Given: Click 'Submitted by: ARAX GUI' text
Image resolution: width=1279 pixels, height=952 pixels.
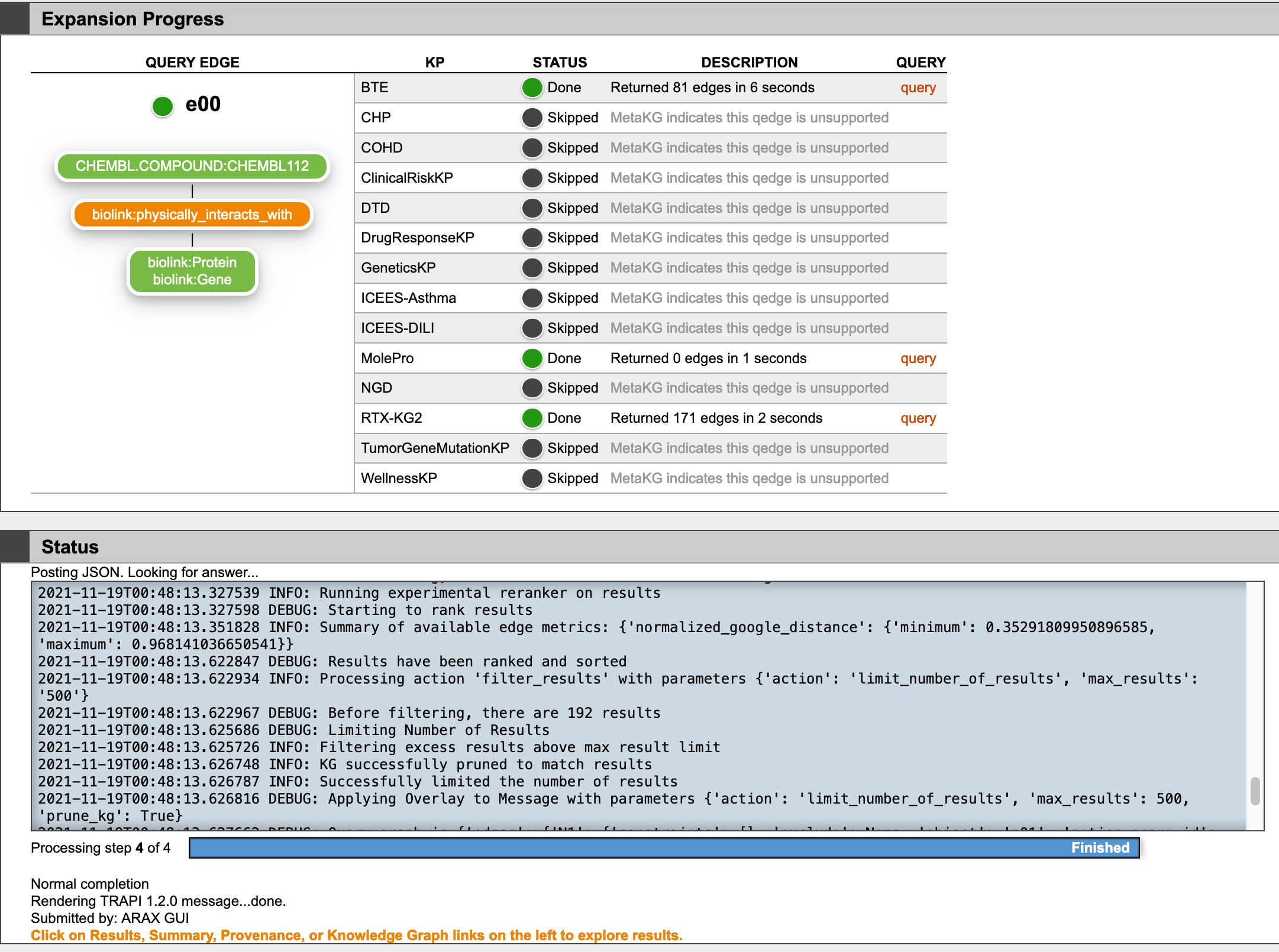Looking at the screenshot, I should click(110, 918).
